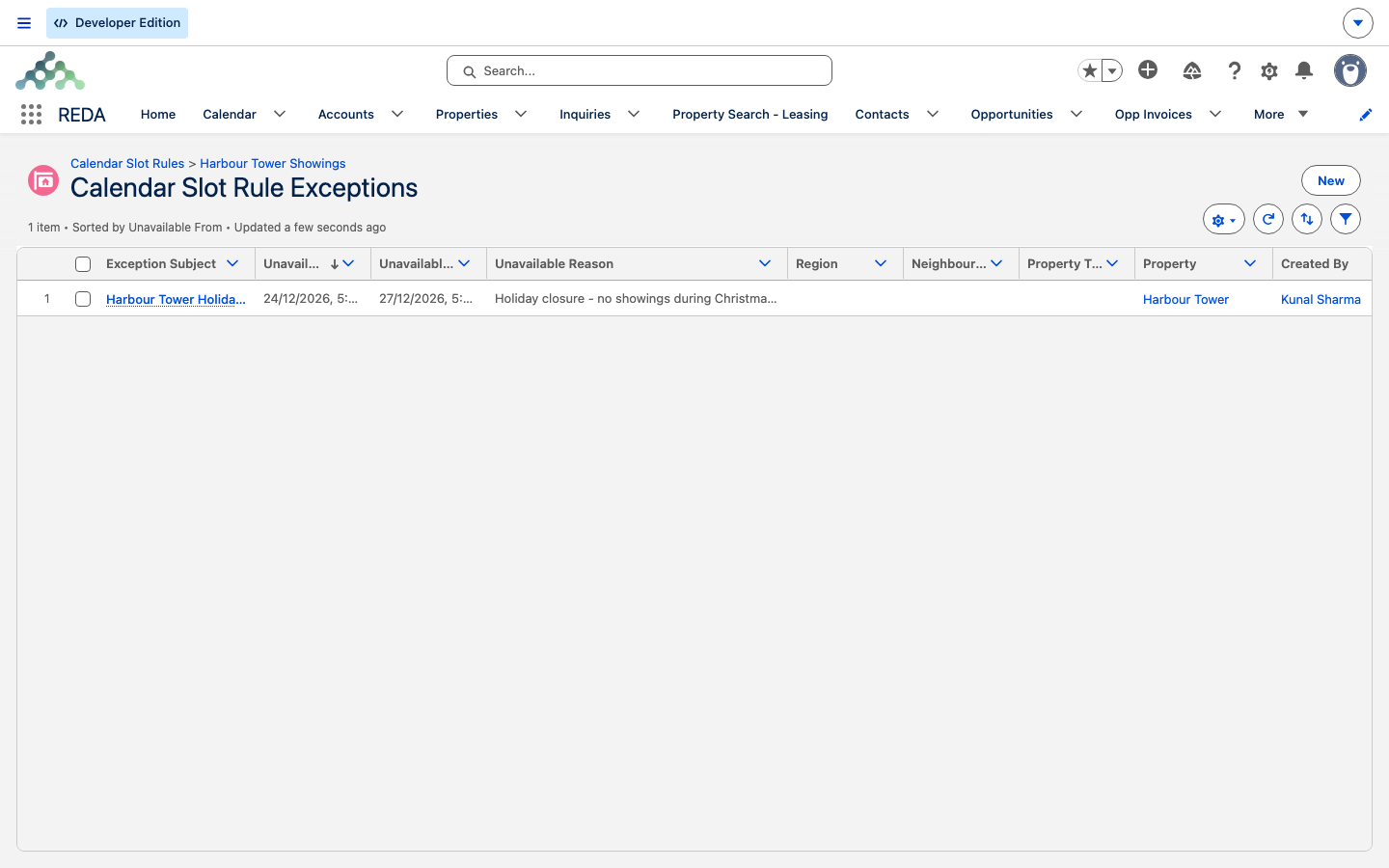Click the pencil edit navigation icon
Viewport: 1389px width, 868px height.
[1365, 115]
